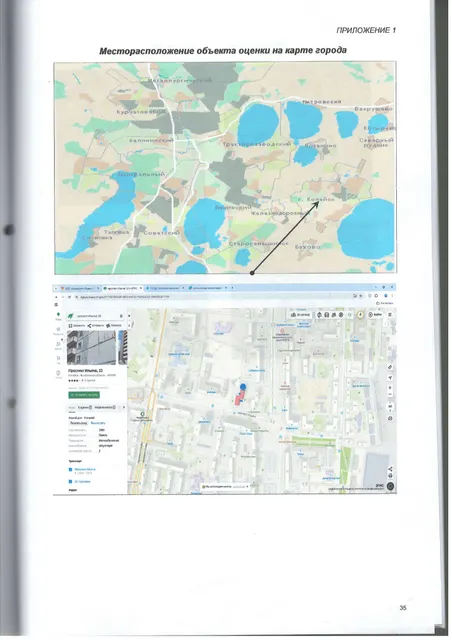Collapse the info side panel arrow

coord(129,325)
